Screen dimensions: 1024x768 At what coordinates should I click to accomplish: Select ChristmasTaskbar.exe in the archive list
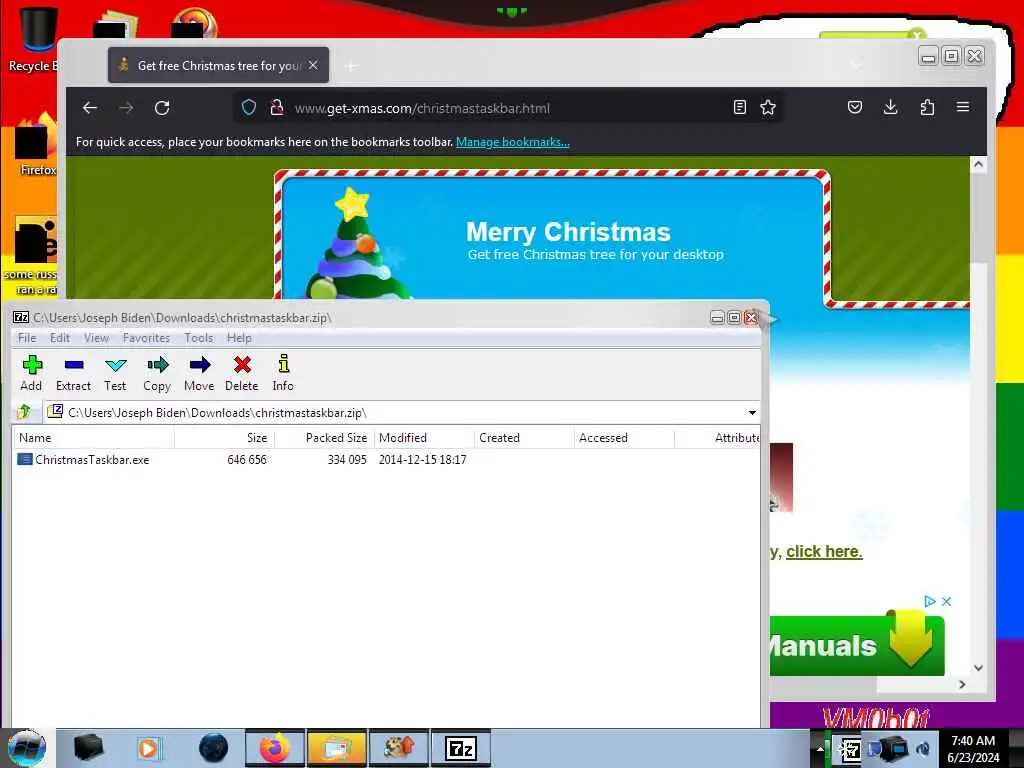pyautogui.click(x=92, y=460)
